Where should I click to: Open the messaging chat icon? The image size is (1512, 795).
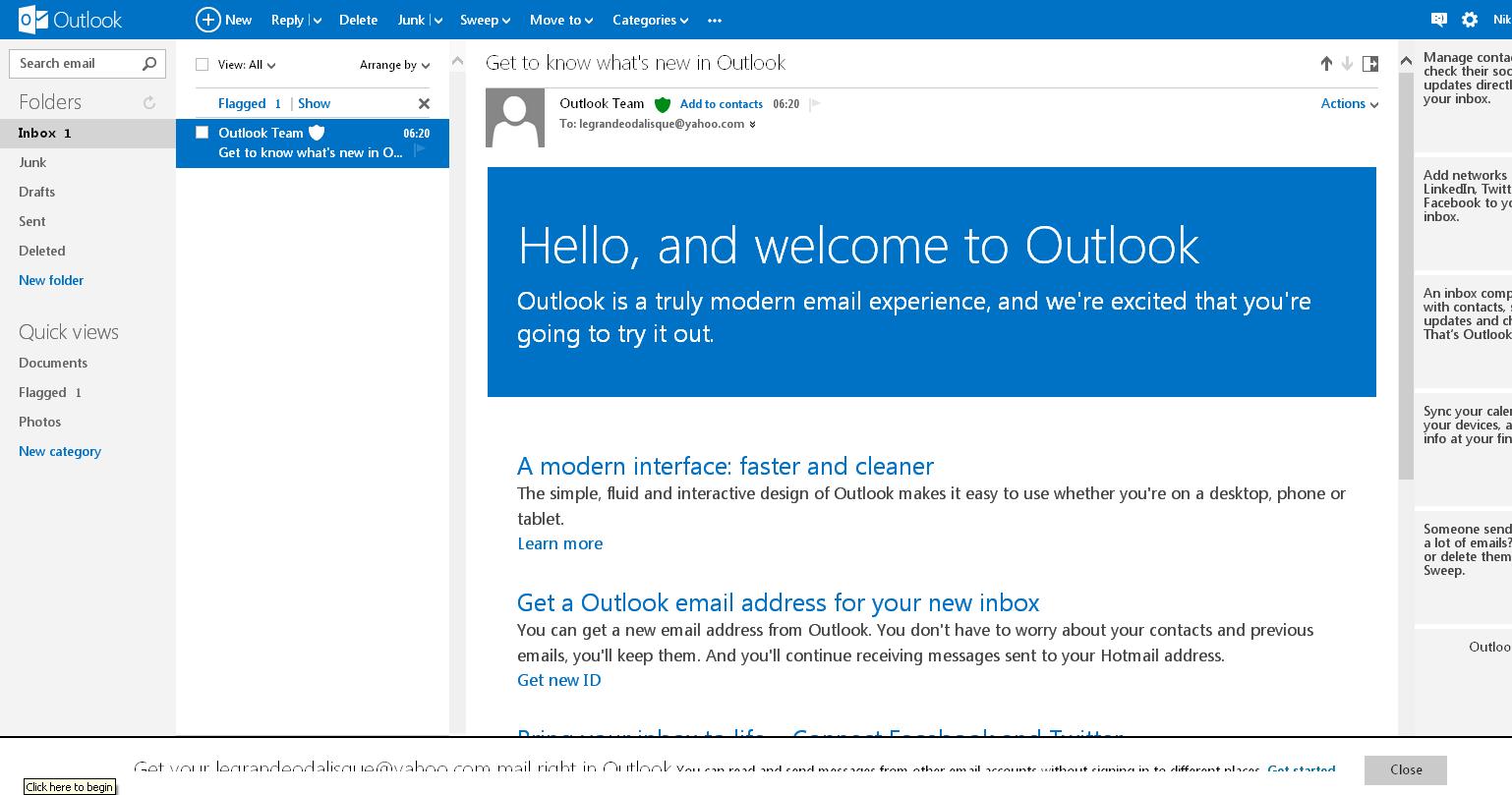click(1439, 20)
